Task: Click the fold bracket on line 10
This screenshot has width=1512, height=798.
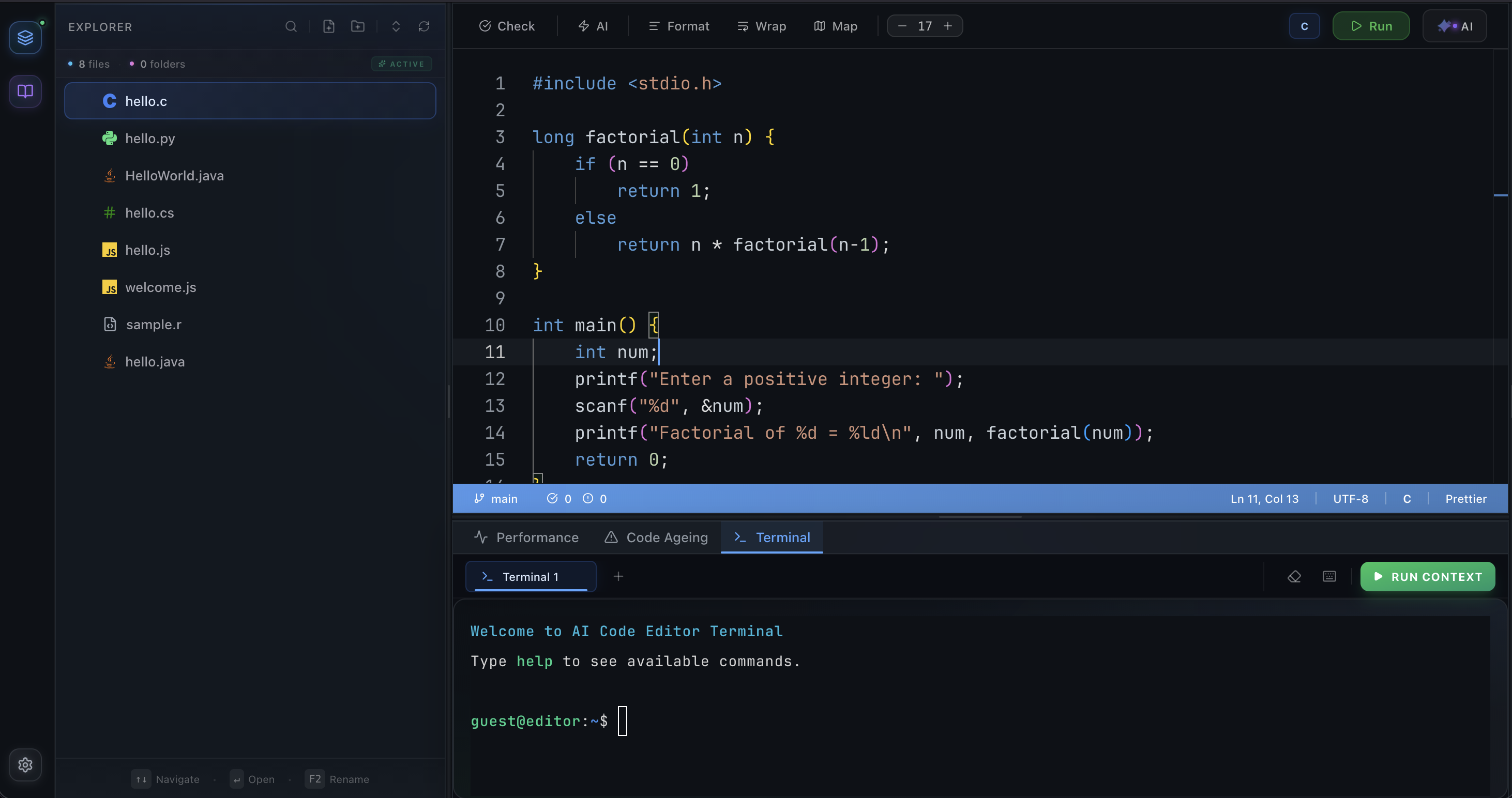Action: tap(653, 325)
